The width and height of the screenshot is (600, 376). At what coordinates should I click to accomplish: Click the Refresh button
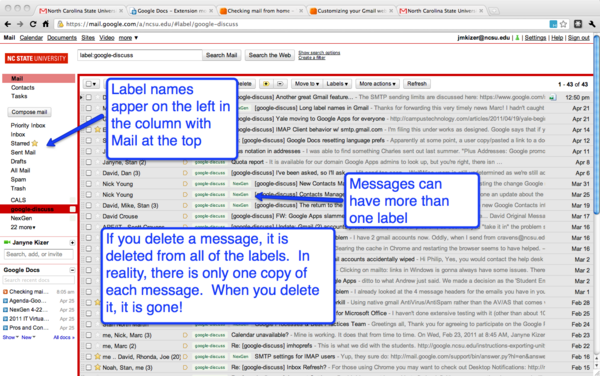coord(417,84)
